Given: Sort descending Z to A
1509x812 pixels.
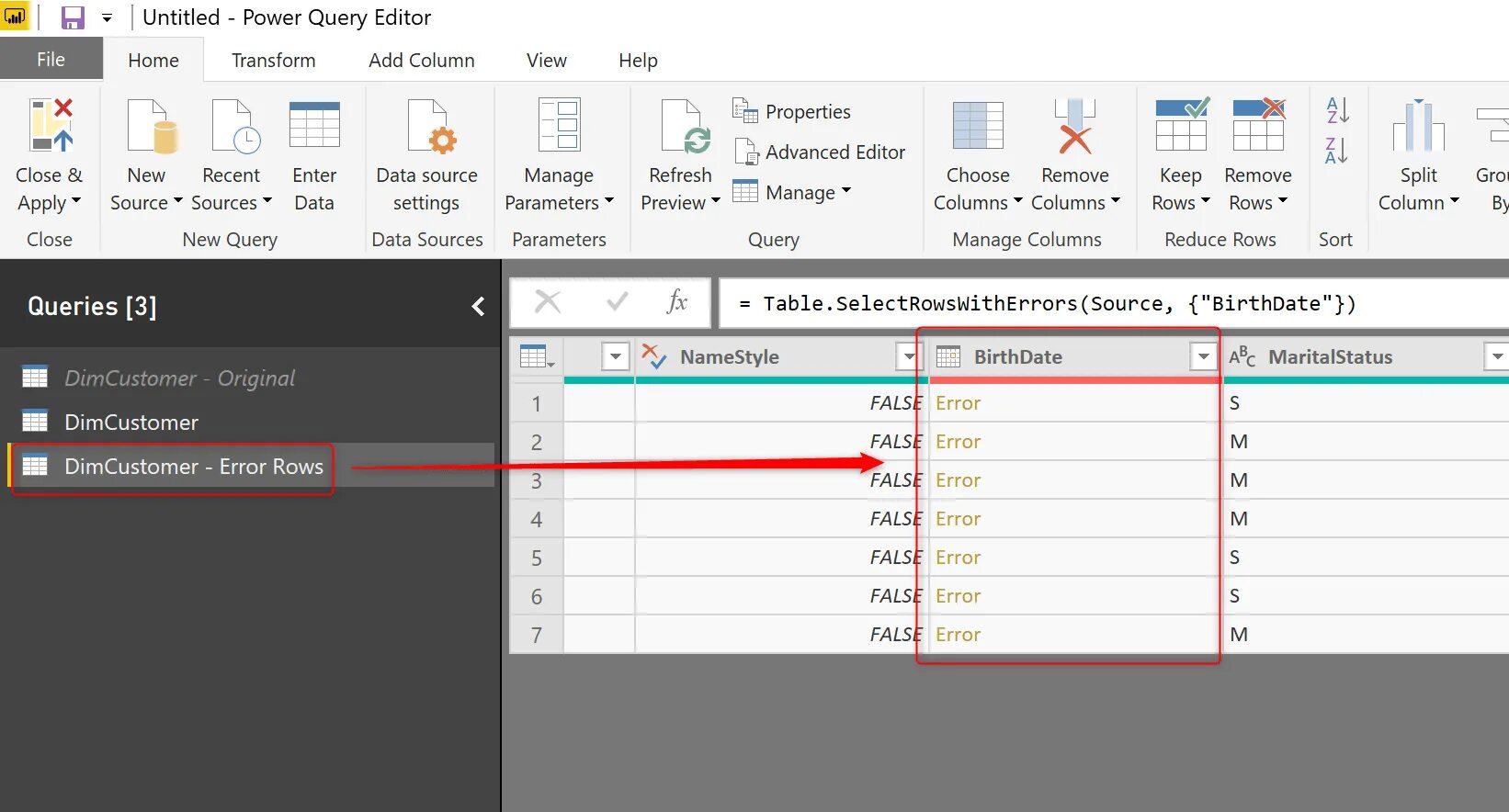Looking at the screenshot, I should pos(1337,151).
